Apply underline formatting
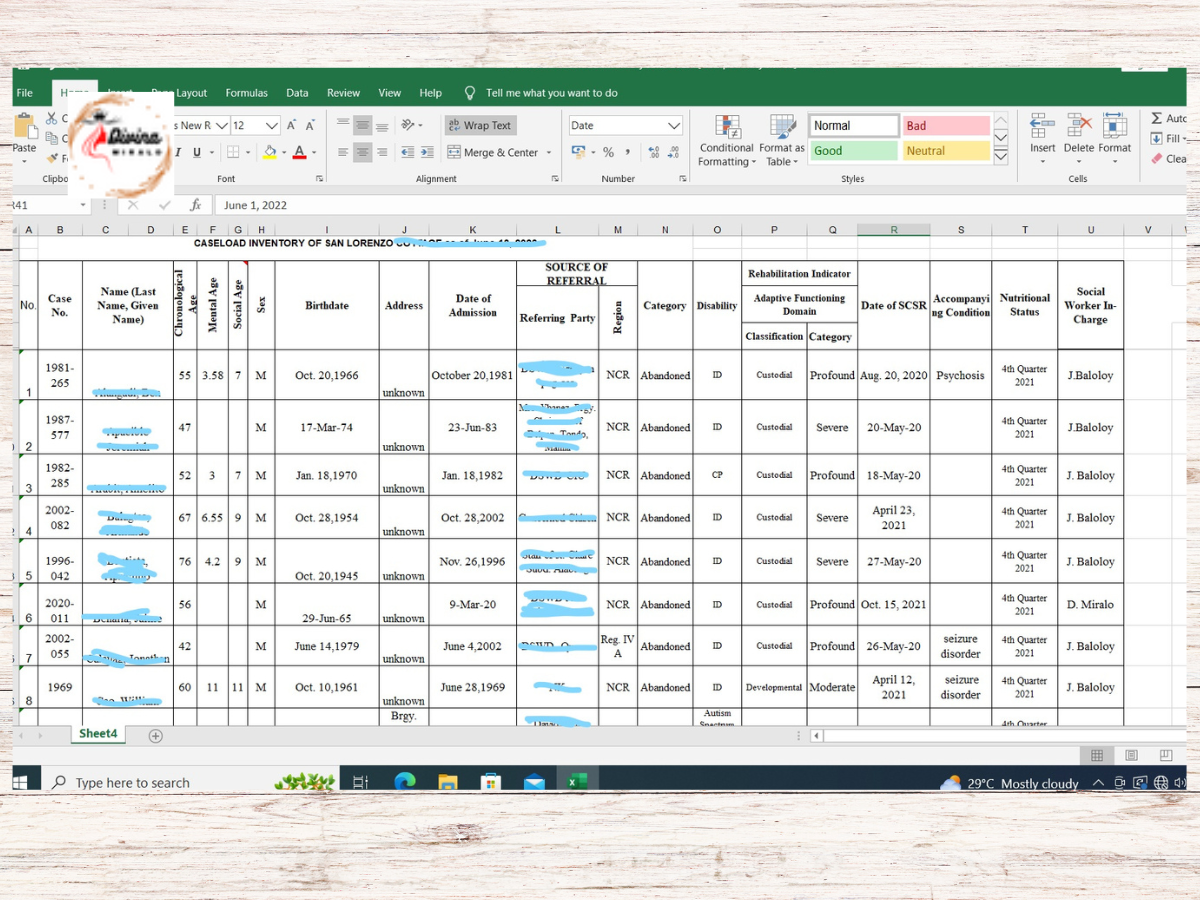This screenshot has width=1200, height=900. (197, 152)
